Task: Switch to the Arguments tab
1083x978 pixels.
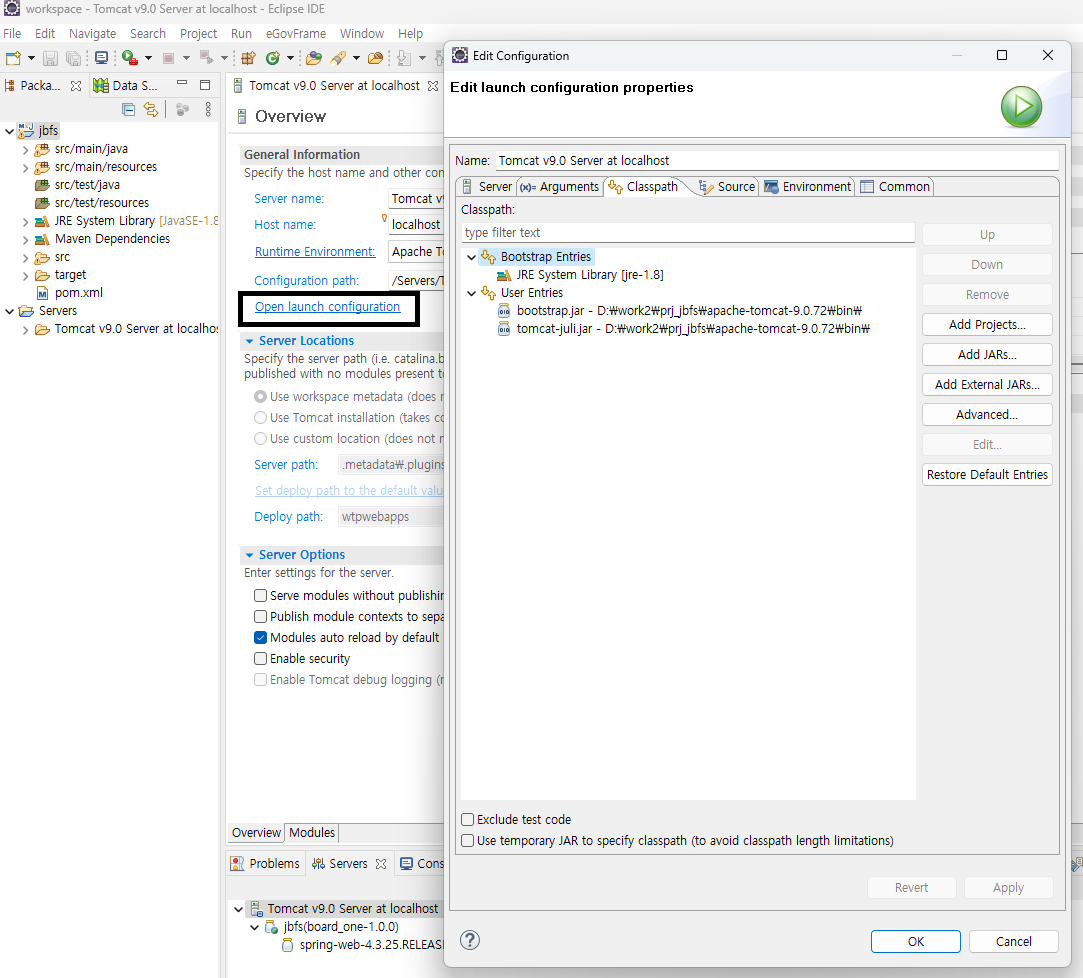Action: [559, 187]
